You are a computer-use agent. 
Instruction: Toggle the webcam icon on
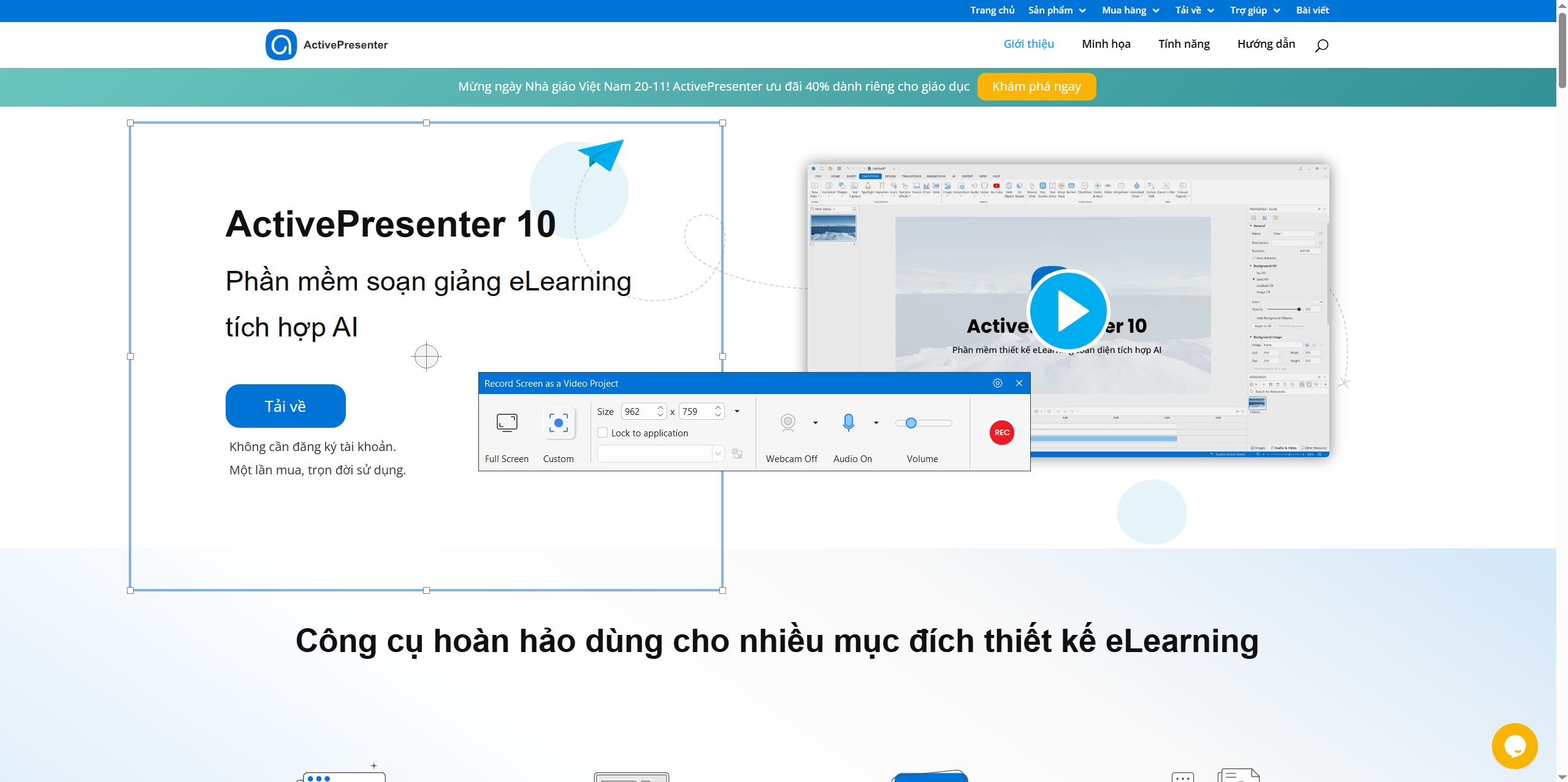[x=787, y=422]
